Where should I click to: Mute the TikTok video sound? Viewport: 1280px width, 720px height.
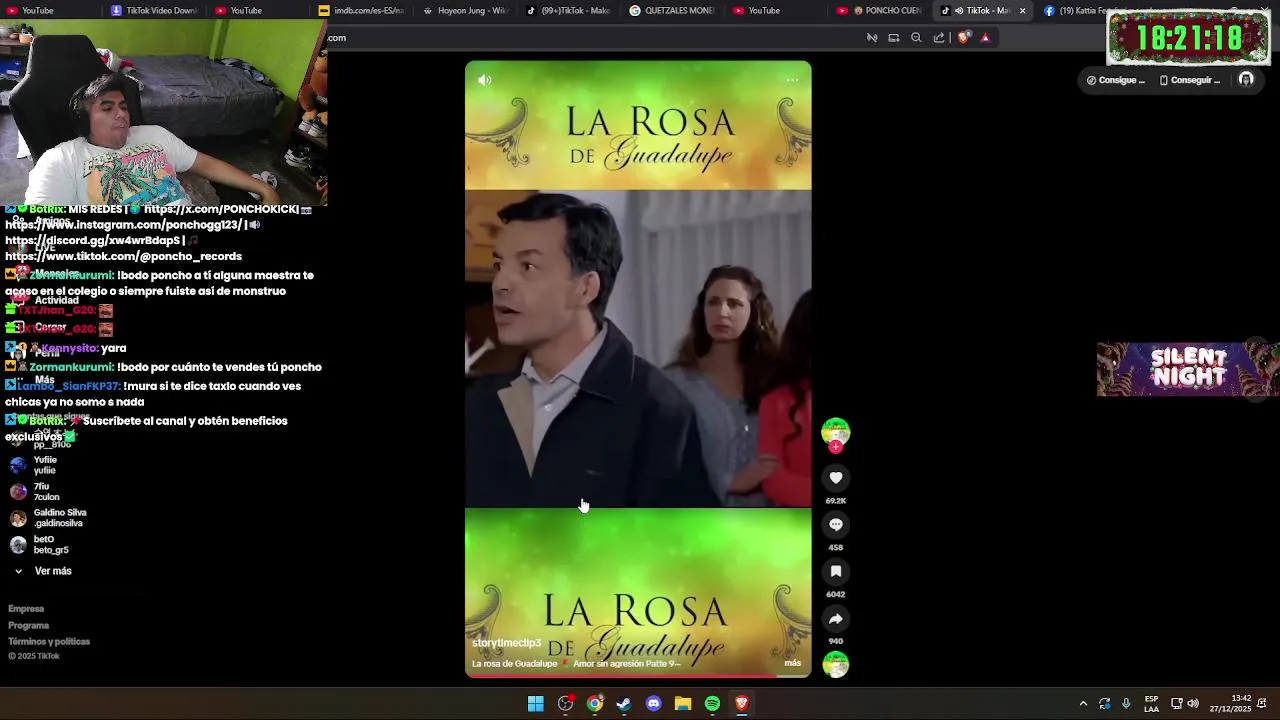coord(485,80)
